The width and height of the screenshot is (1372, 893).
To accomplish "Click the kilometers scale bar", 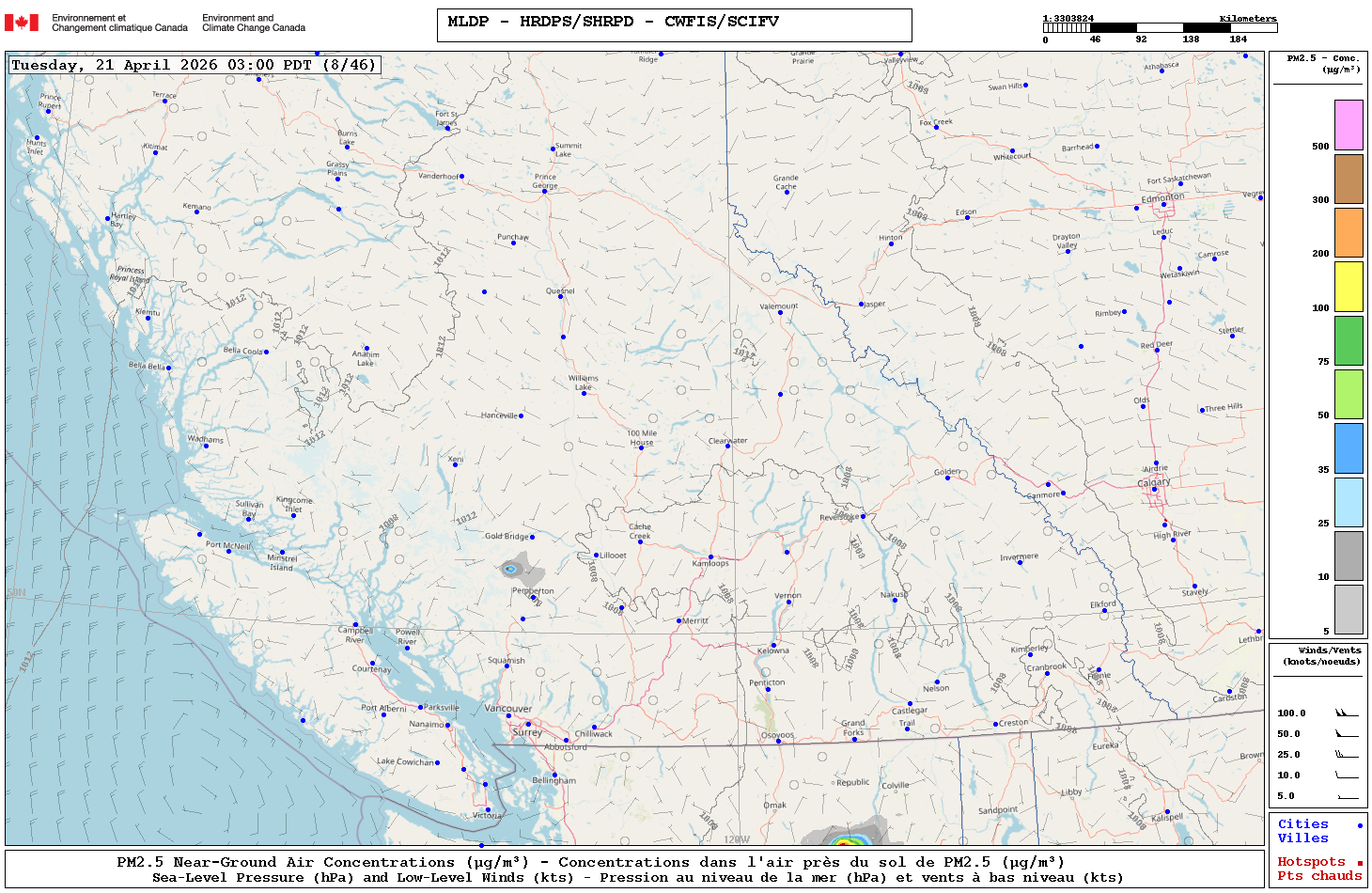I will pos(1160,28).
